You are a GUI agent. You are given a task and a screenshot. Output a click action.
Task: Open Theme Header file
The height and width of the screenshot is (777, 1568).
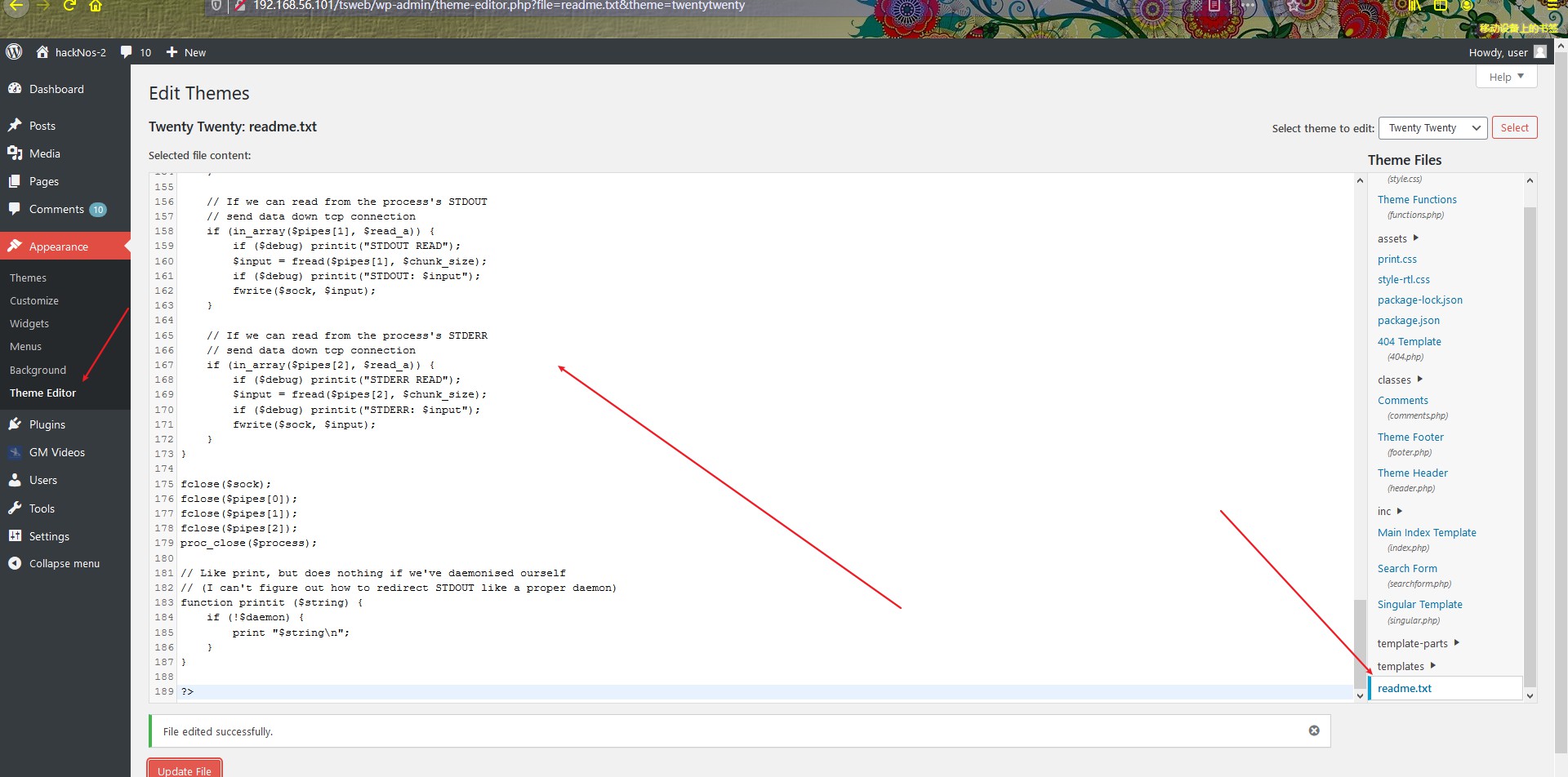tap(1413, 473)
